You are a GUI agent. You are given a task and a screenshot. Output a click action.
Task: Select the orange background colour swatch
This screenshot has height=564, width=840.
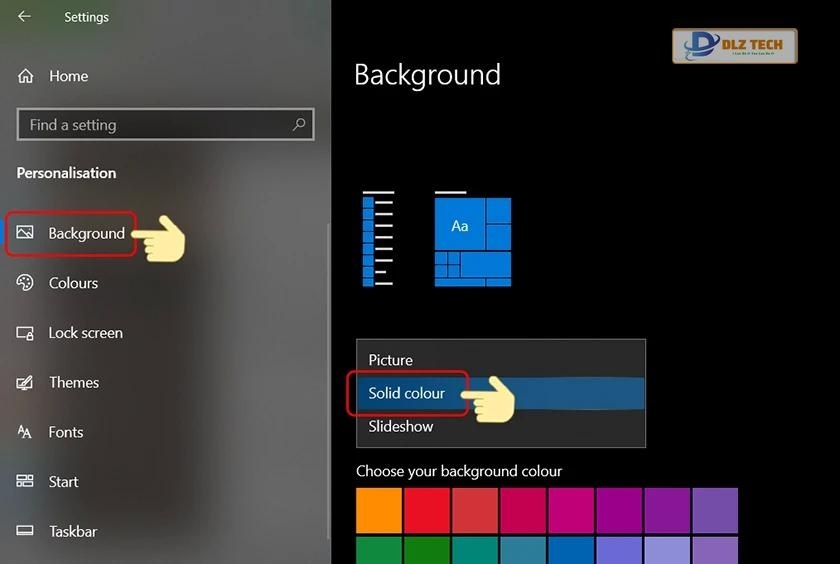(379, 510)
